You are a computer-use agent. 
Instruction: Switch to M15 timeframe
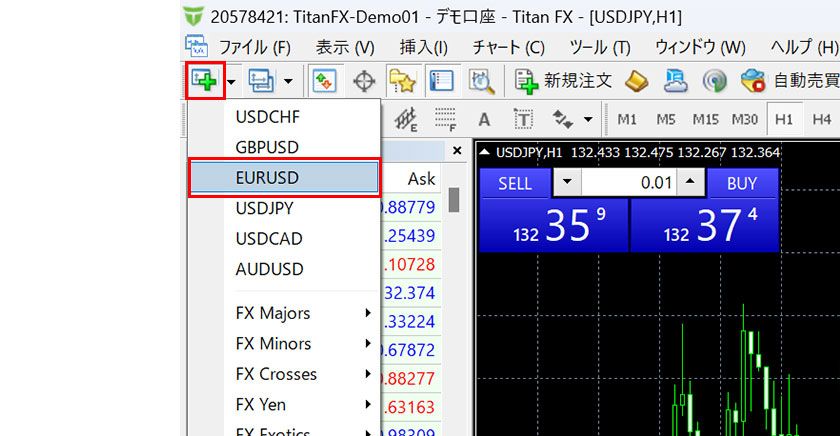(x=705, y=119)
